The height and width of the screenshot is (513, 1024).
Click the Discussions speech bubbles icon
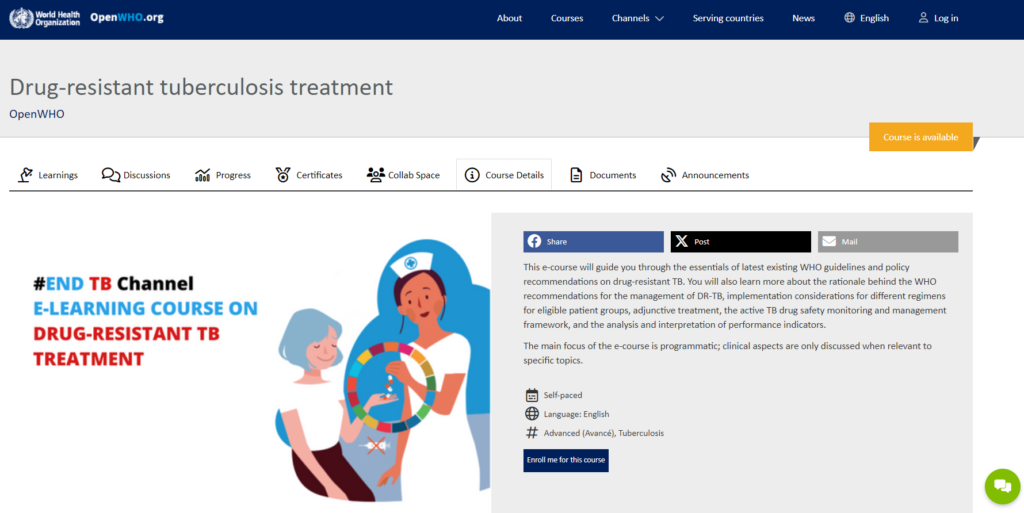(x=111, y=174)
